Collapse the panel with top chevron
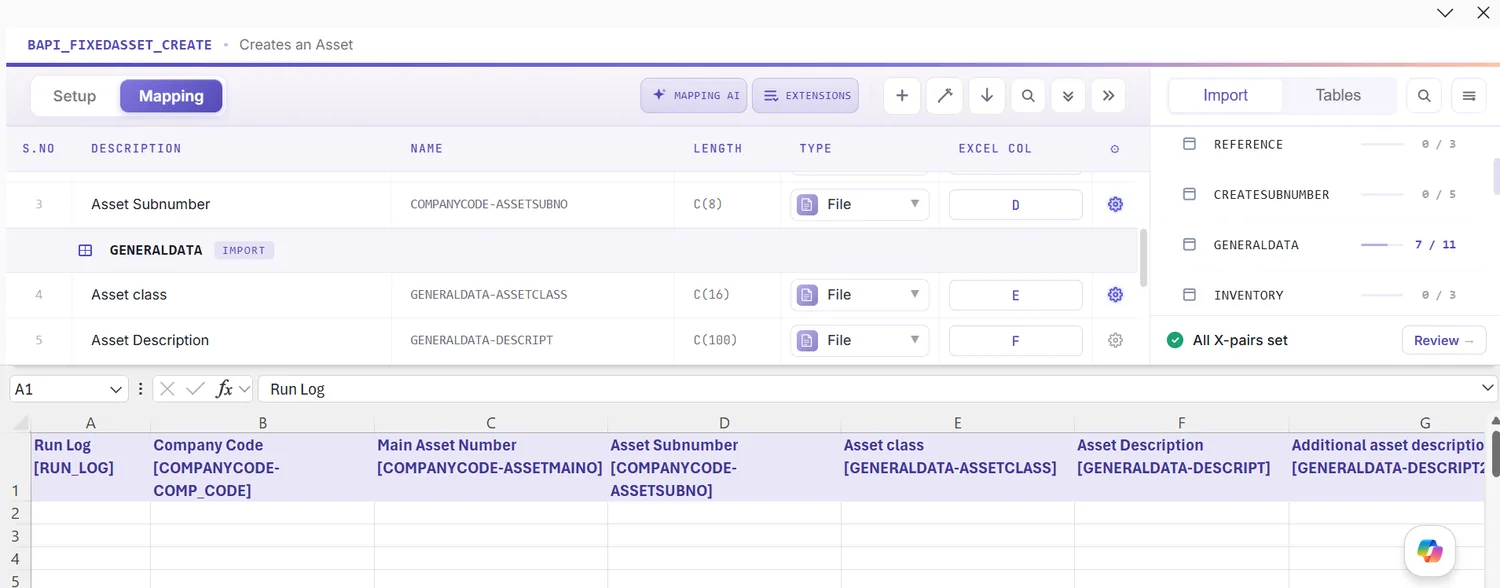1500x588 pixels. tap(1445, 13)
